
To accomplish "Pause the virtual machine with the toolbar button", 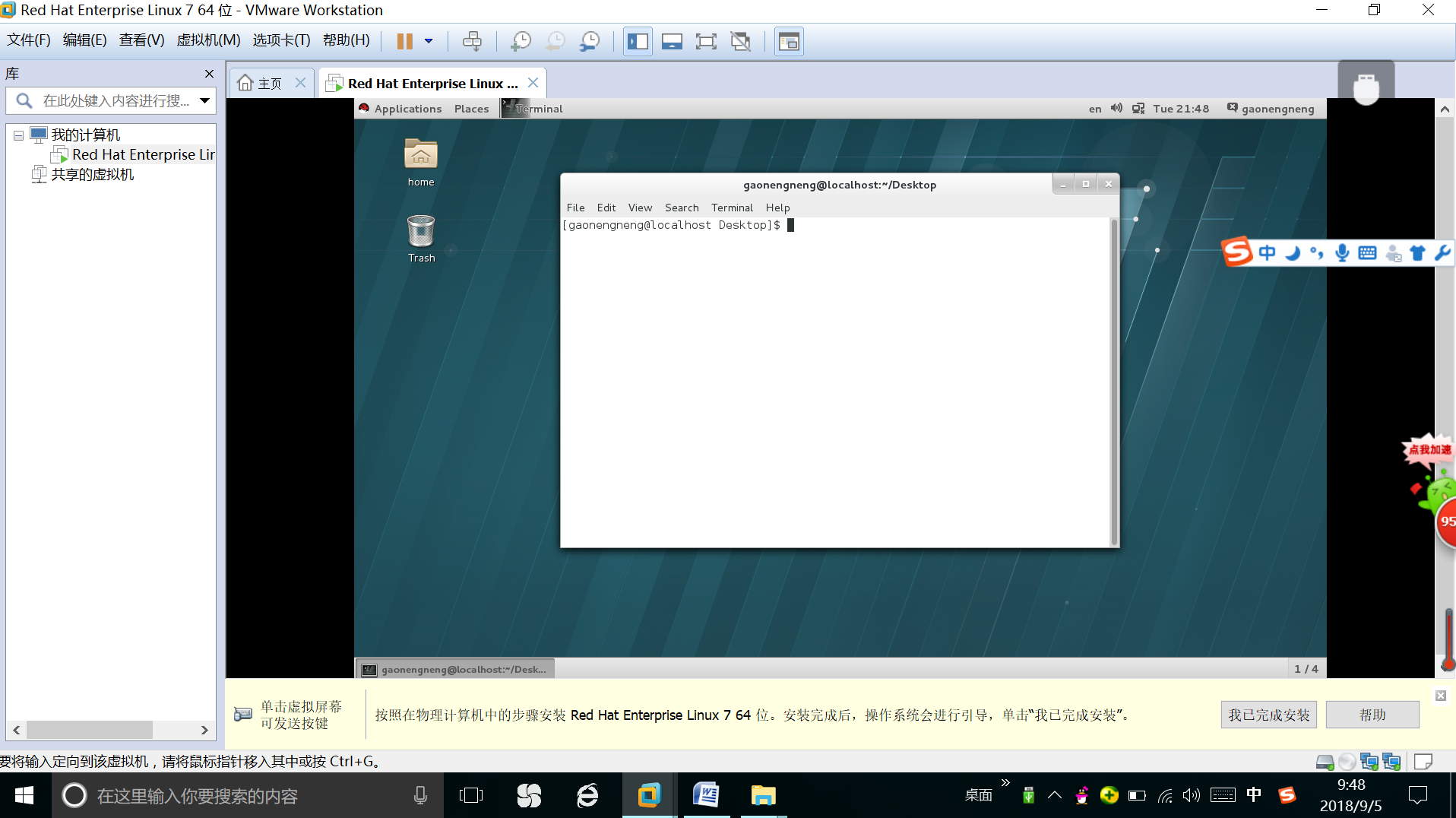I will (404, 41).
